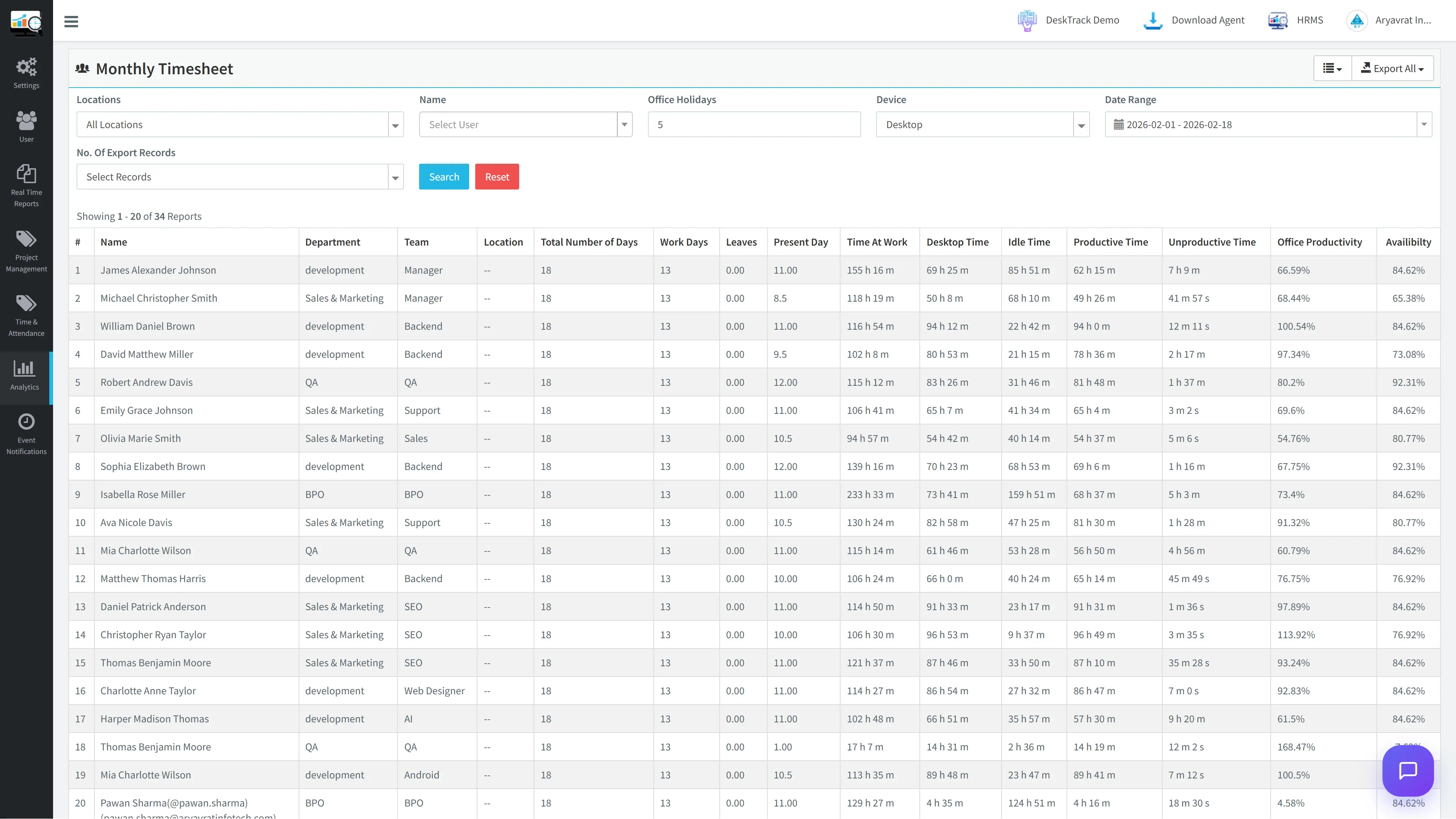Open DeskTrack Demo link

(x=1082, y=20)
